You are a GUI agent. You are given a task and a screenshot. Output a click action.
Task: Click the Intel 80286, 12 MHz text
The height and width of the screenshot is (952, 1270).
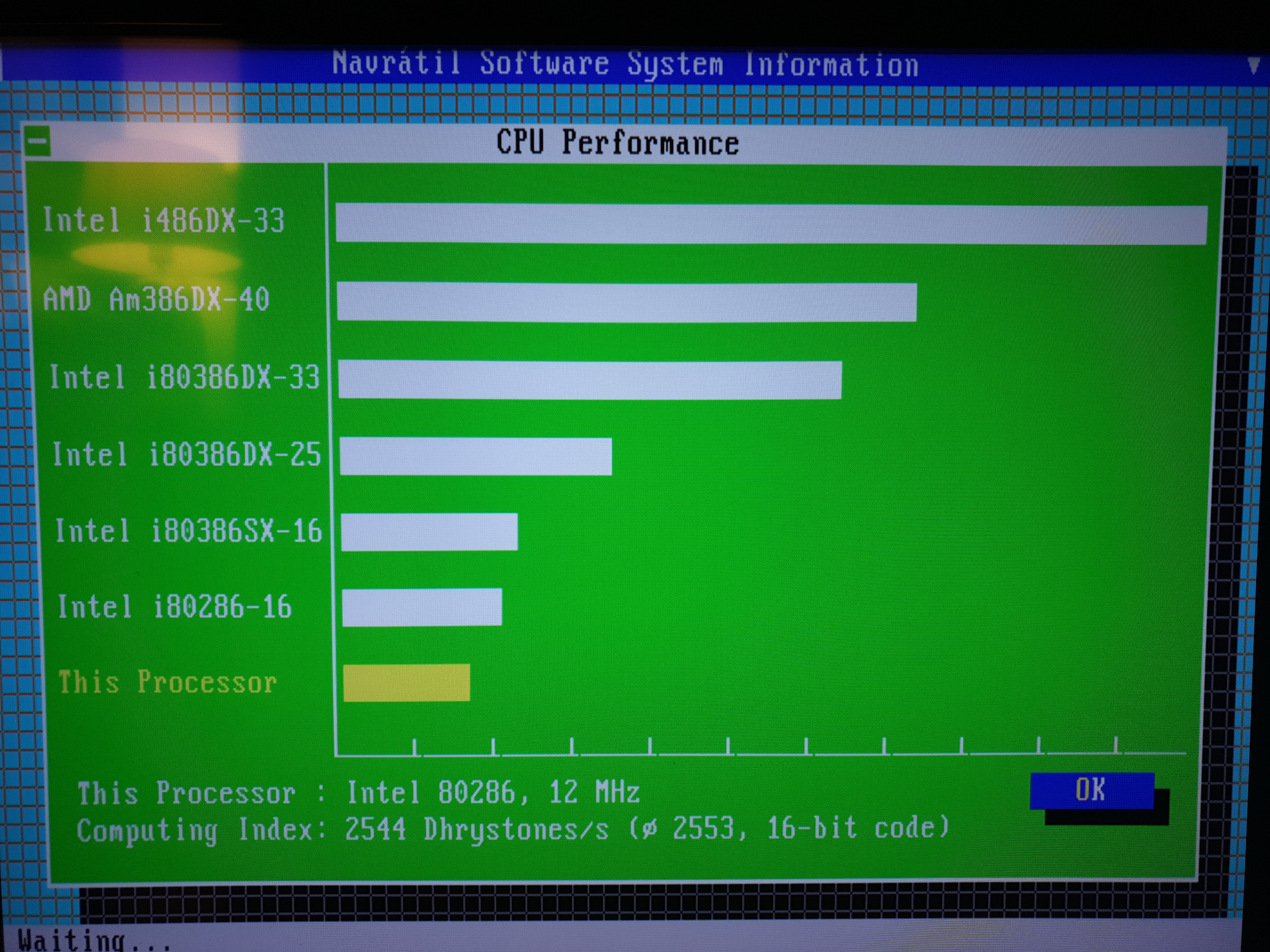click(x=493, y=792)
